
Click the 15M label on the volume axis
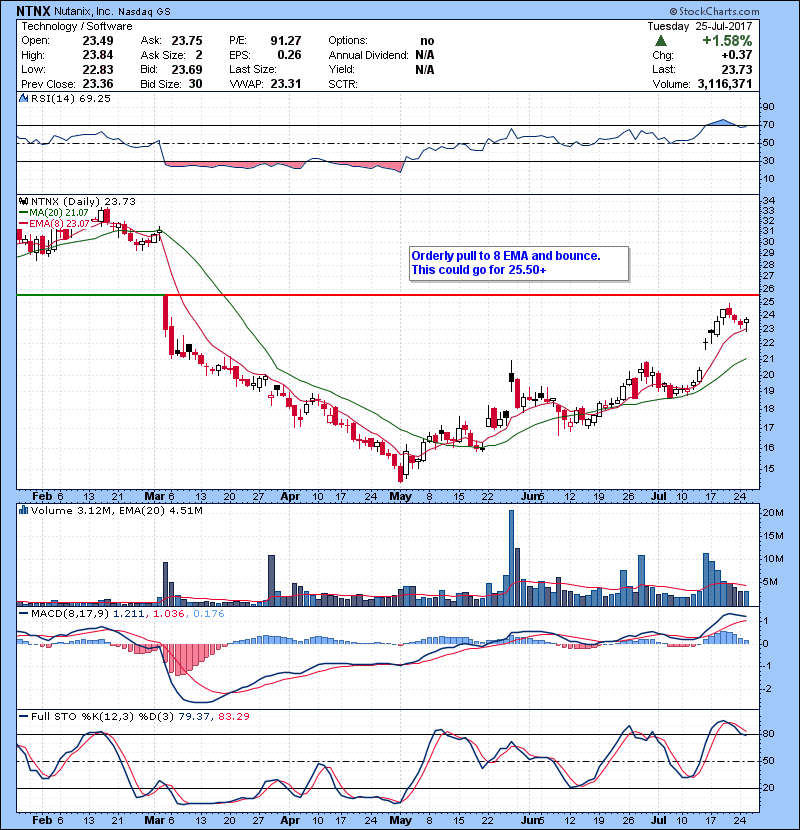(x=772, y=536)
